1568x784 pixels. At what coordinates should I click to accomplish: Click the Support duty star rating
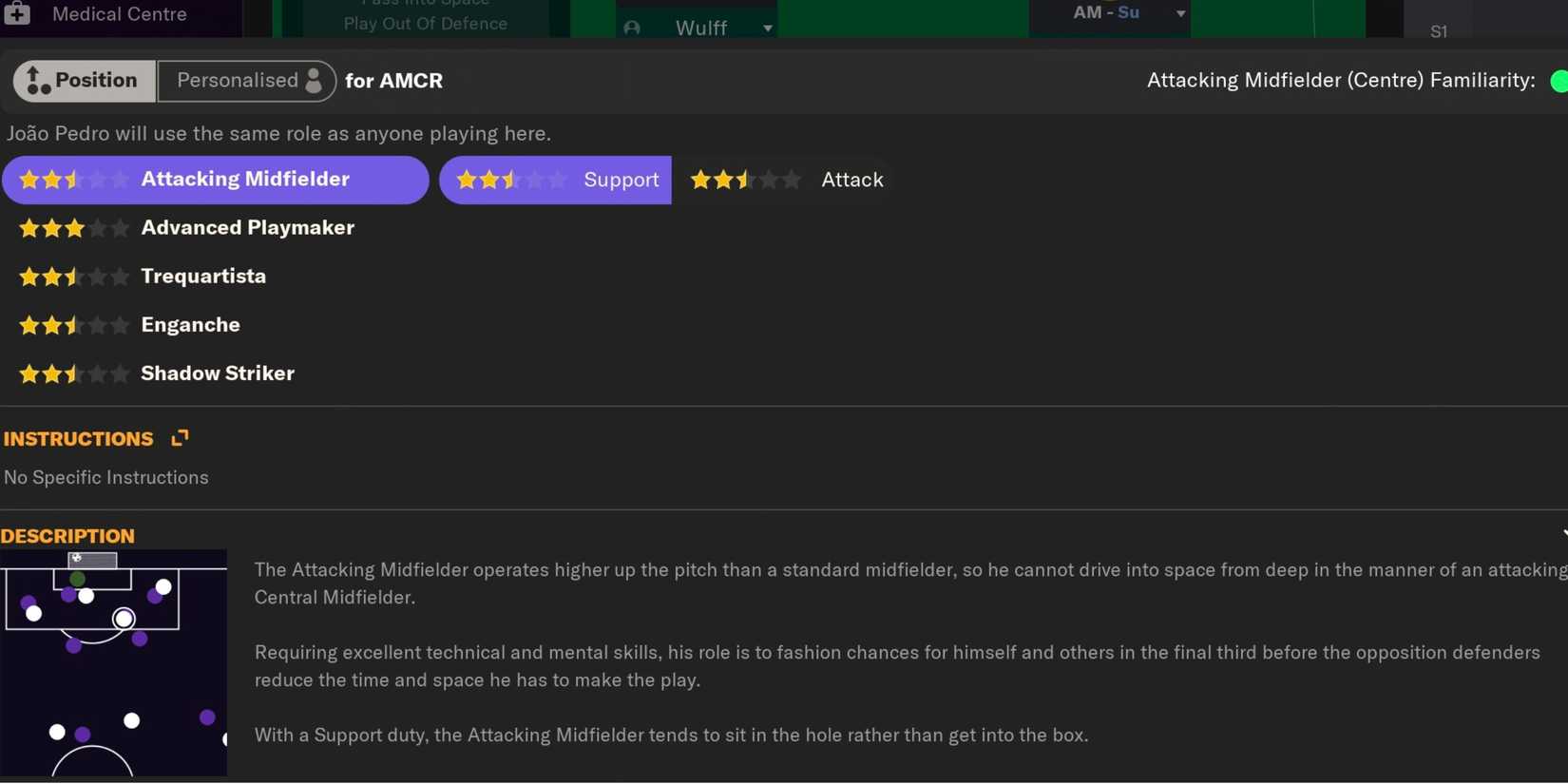511,180
